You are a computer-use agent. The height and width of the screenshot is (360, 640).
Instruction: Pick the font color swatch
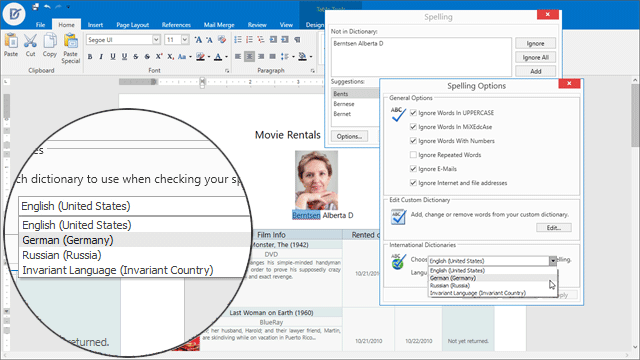218,57
